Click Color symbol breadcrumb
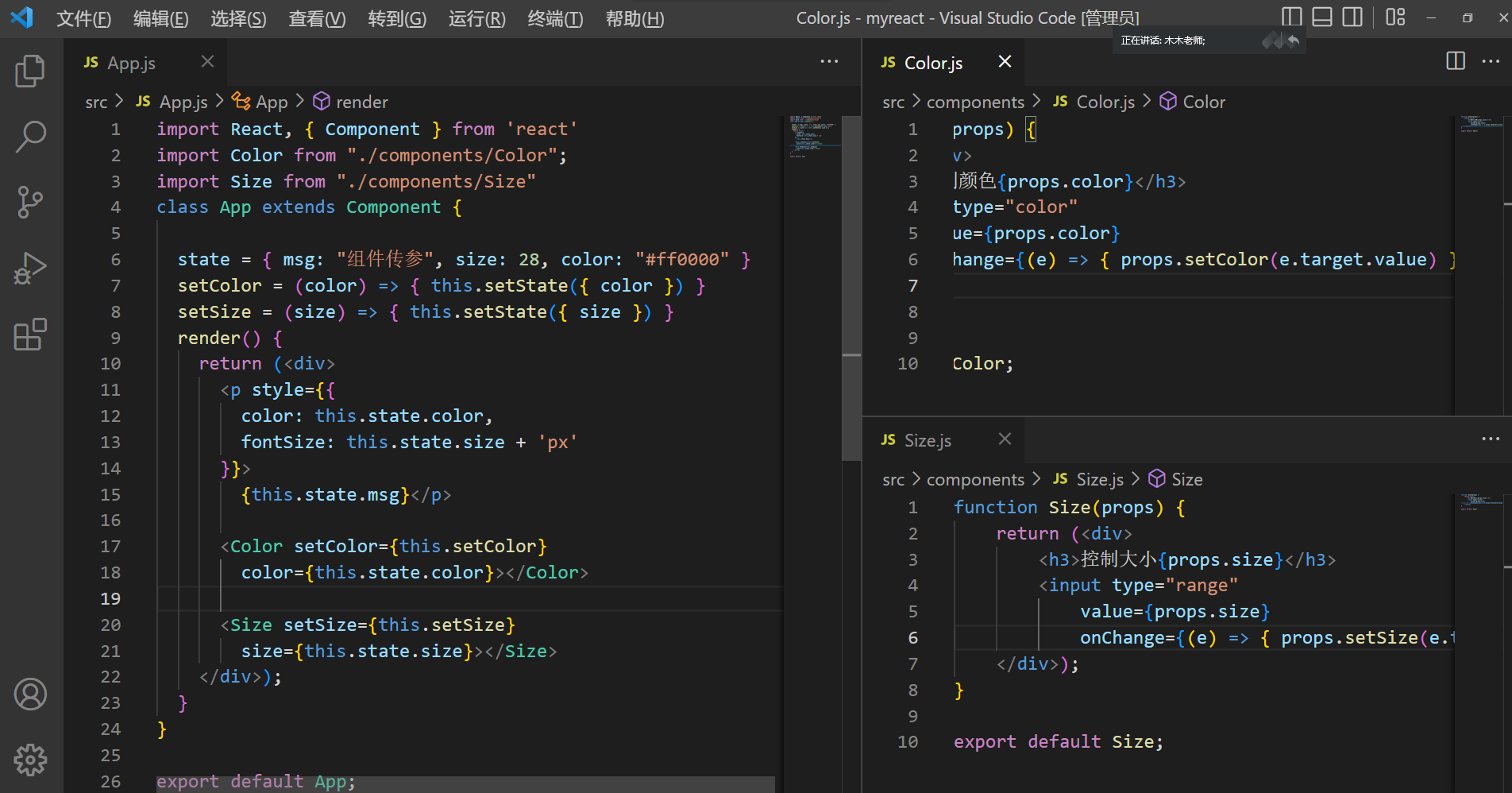This screenshot has height=793, width=1512. [1203, 102]
